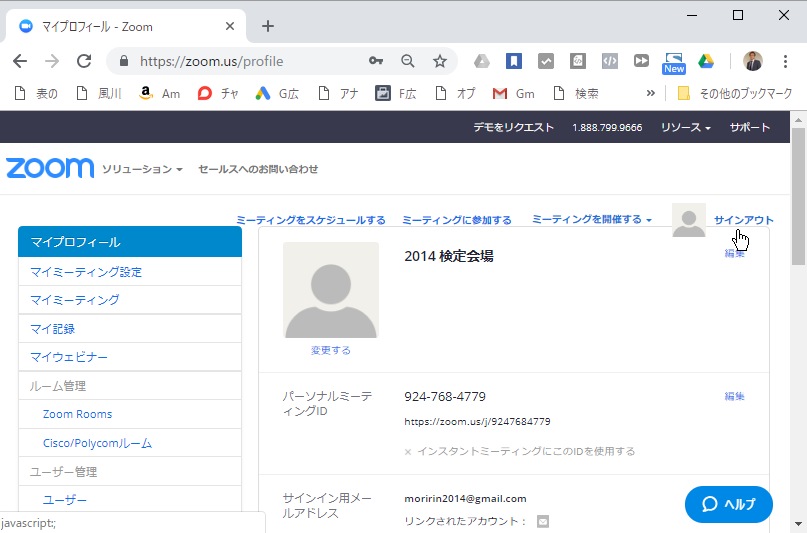Open the Chrome user profile avatar

point(752,61)
